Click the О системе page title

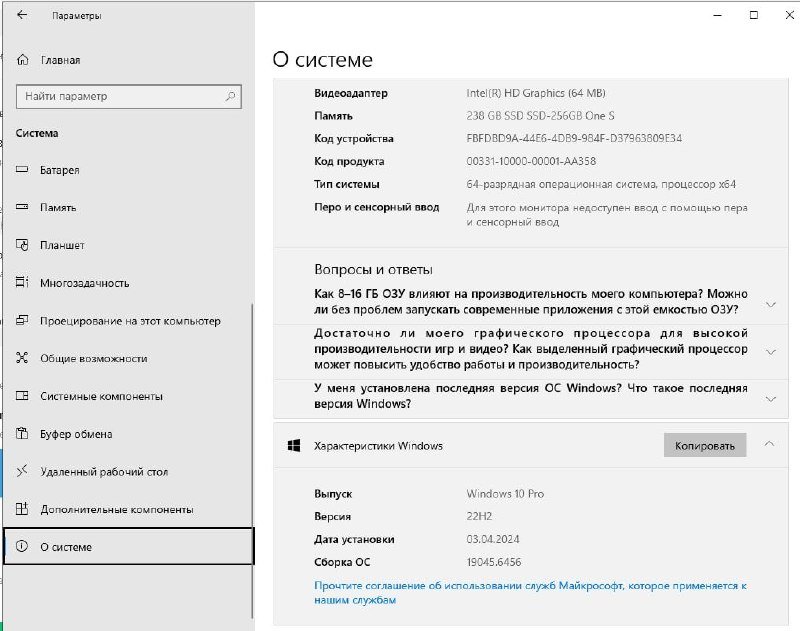click(x=322, y=60)
